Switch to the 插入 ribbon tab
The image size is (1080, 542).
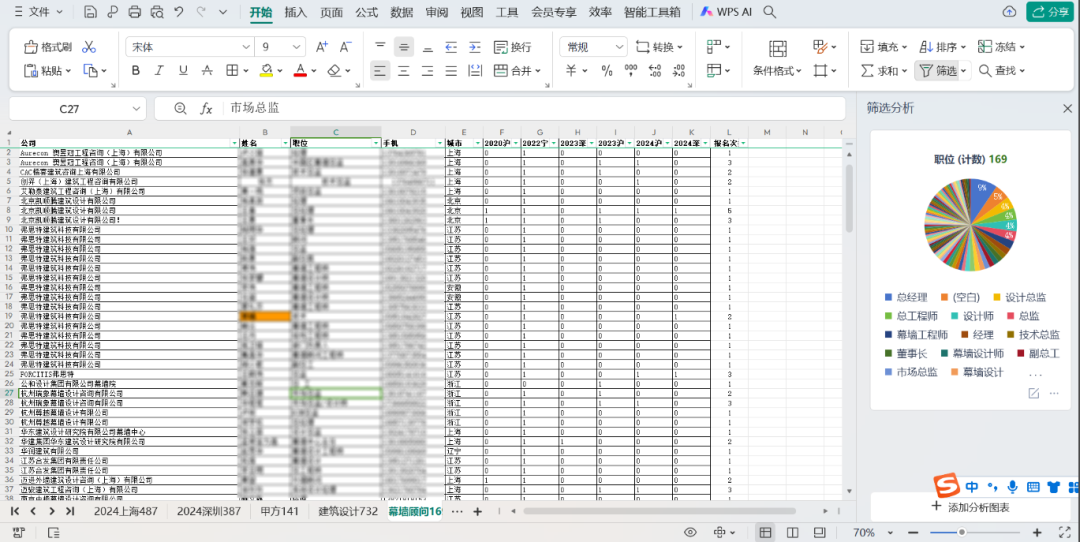(x=296, y=12)
